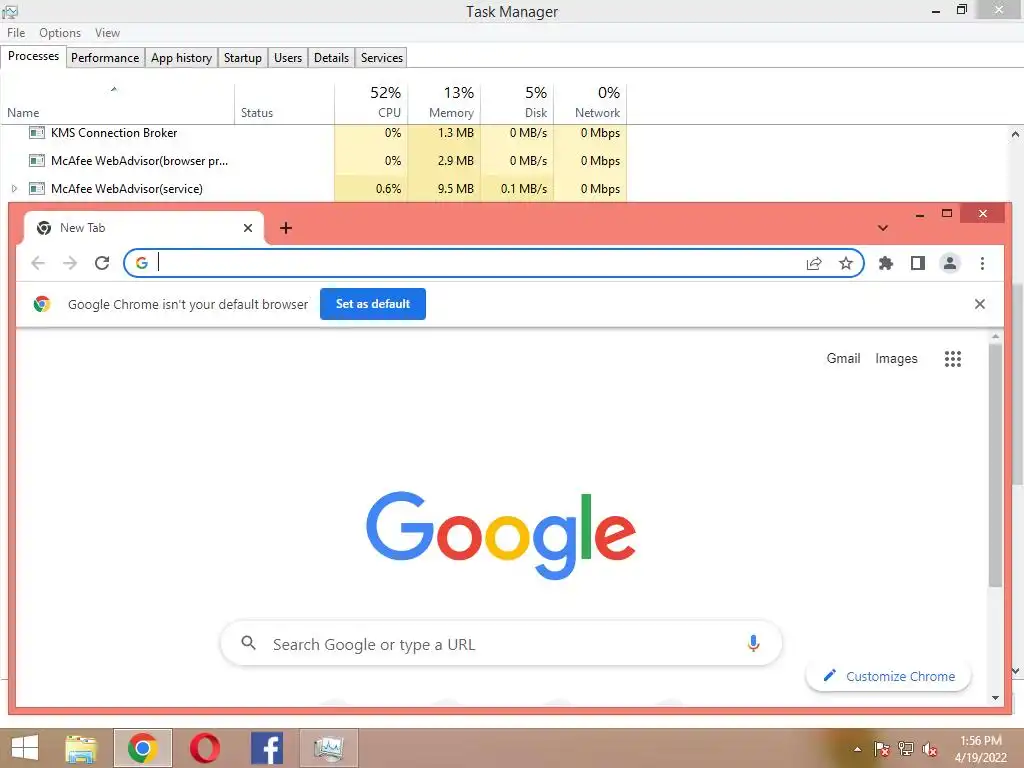
Task: Switch to the Services tab
Action: [382, 57]
